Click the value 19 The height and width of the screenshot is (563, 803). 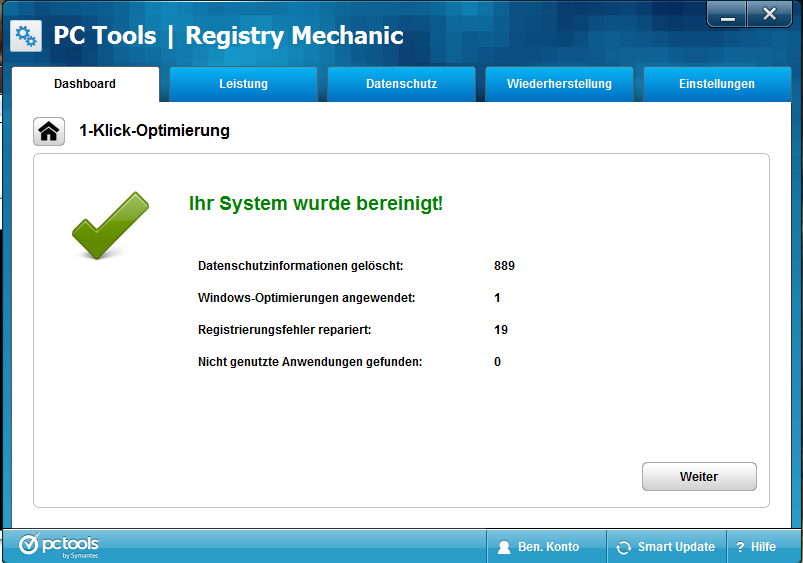(x=501, y=330)
